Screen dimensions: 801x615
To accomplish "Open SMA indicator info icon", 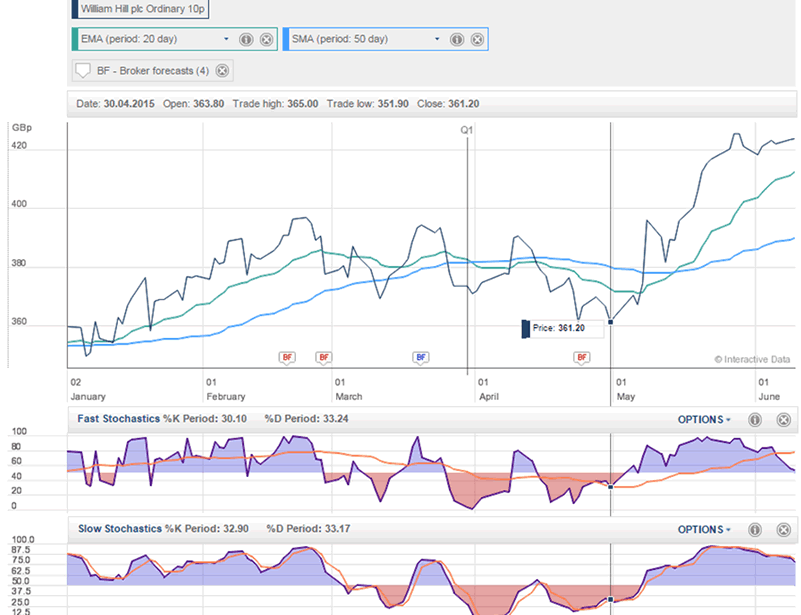I will (x=456, y=40).
